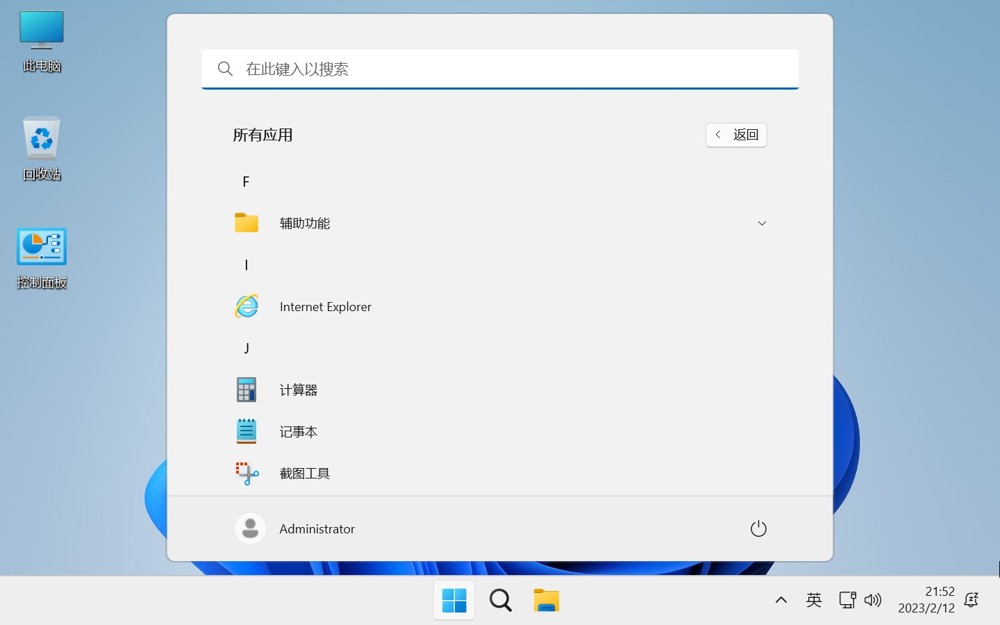This screenshot has width=1000, height=625.
Task: Launch the 截图工具 snipping tool
Action: pos(304,473)
